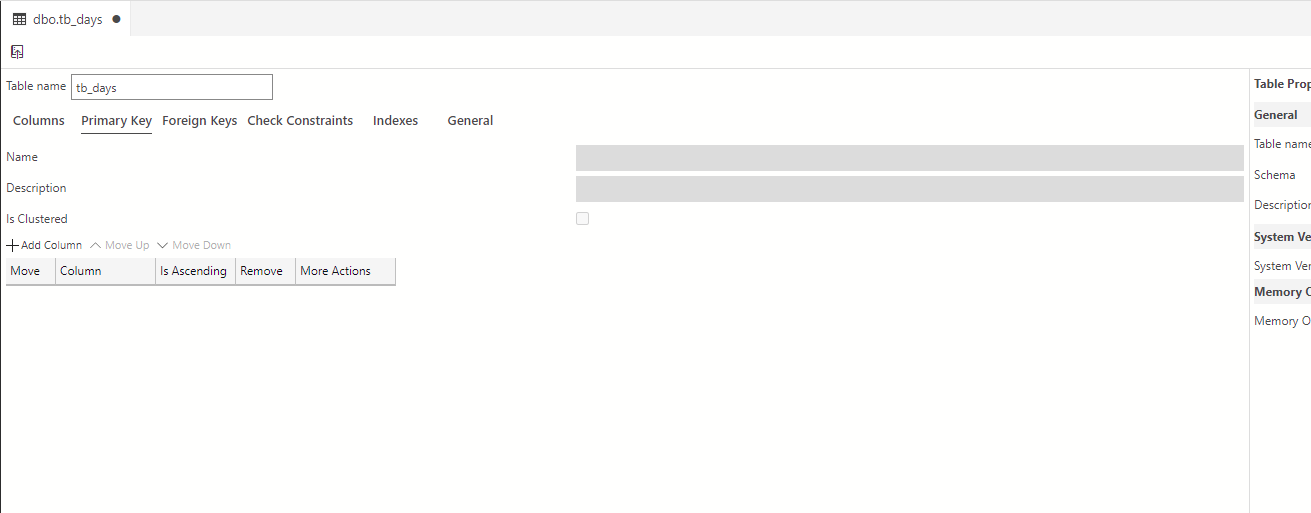Click the Schema label in properties pane
Viewport: 1311px width, 513px height.
[x=1274, y=174]
